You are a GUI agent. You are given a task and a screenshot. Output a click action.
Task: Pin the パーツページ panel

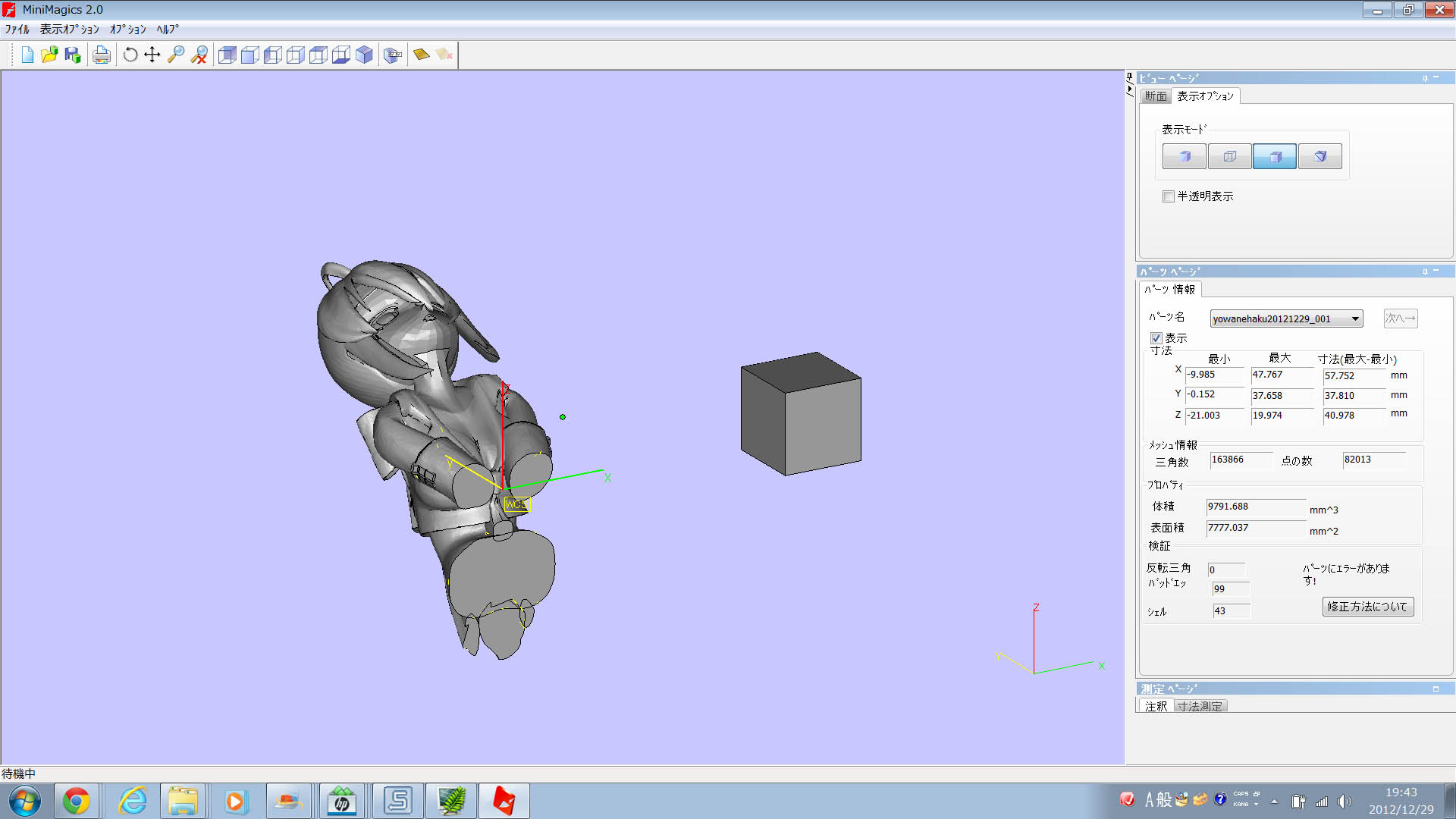(1425, 271)
